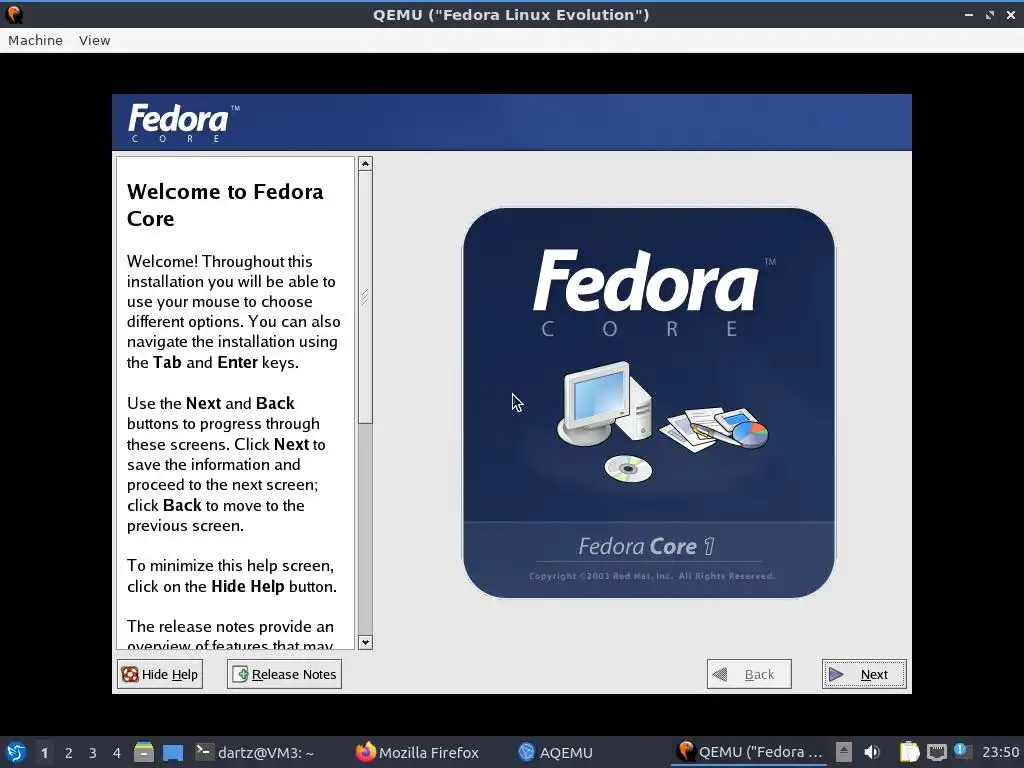The height and width of the screenshot is (768, 1024).
Task: Click the QEMU icon in the title bar
Action: pos(14,14)
